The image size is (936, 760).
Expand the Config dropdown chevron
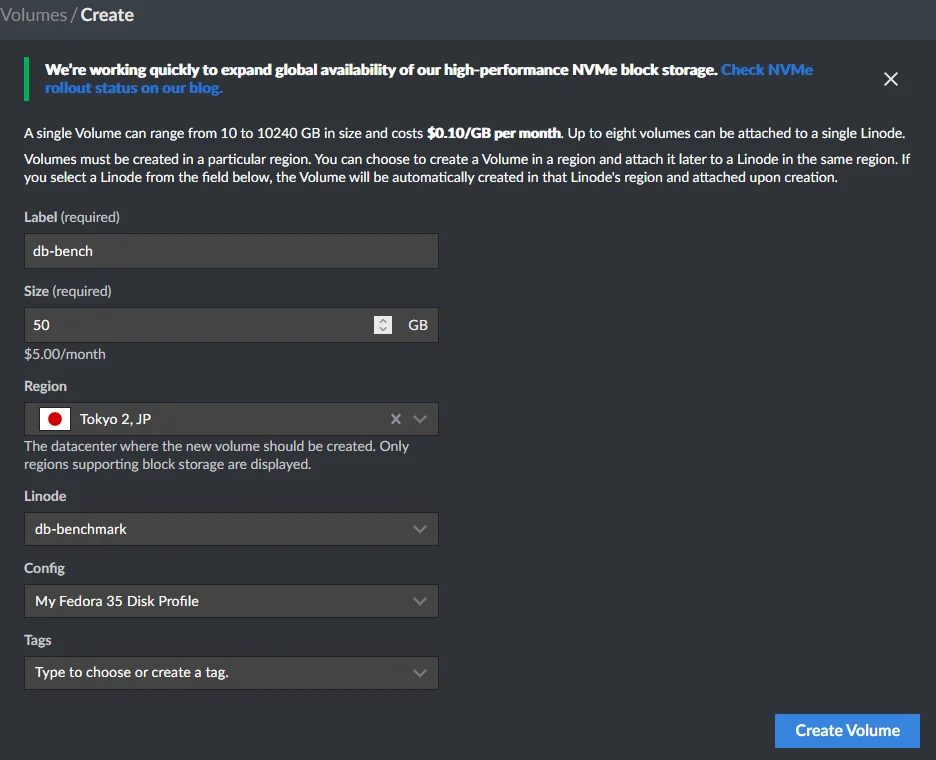[x=420, y=601]
